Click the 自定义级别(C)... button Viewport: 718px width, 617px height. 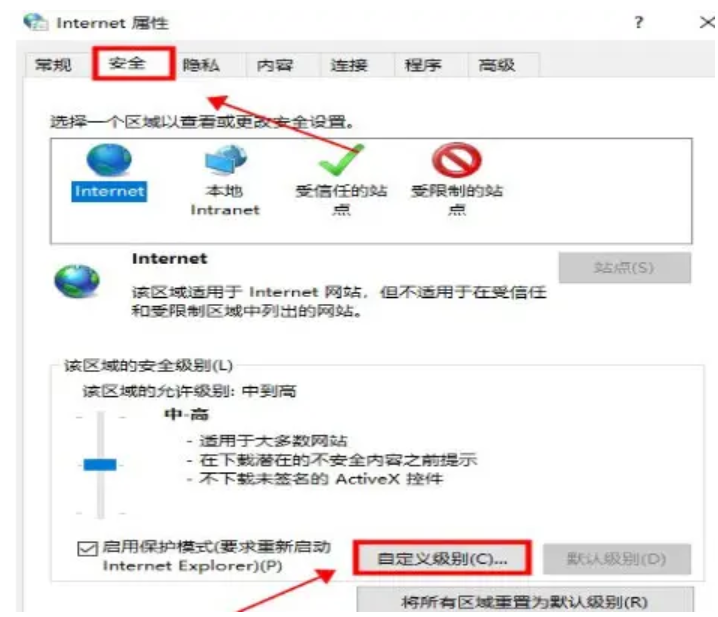click(442, 558)
